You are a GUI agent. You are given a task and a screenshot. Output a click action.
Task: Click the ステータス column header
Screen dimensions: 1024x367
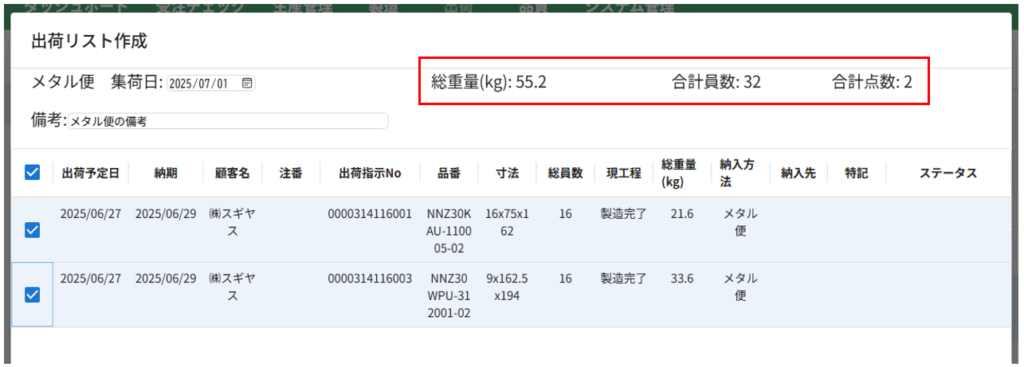click(948, 173)
